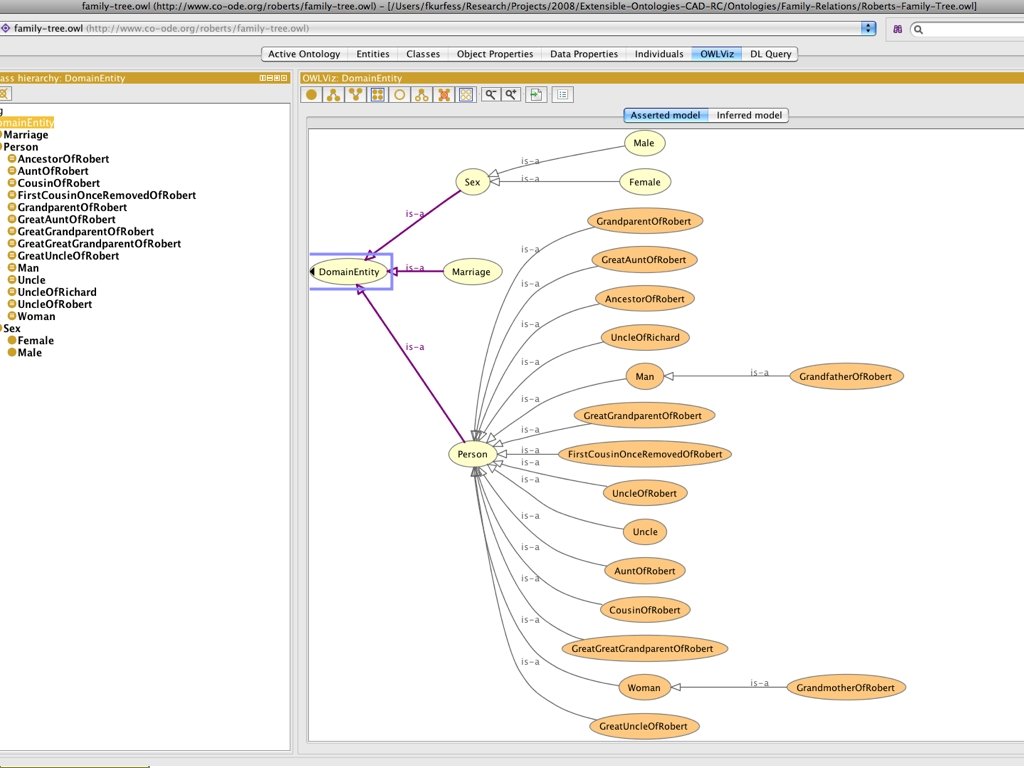The width and height of the screenshot is (1024, 768).
Task: Click the Hide classes past radius icon
Action: [444, 95]
